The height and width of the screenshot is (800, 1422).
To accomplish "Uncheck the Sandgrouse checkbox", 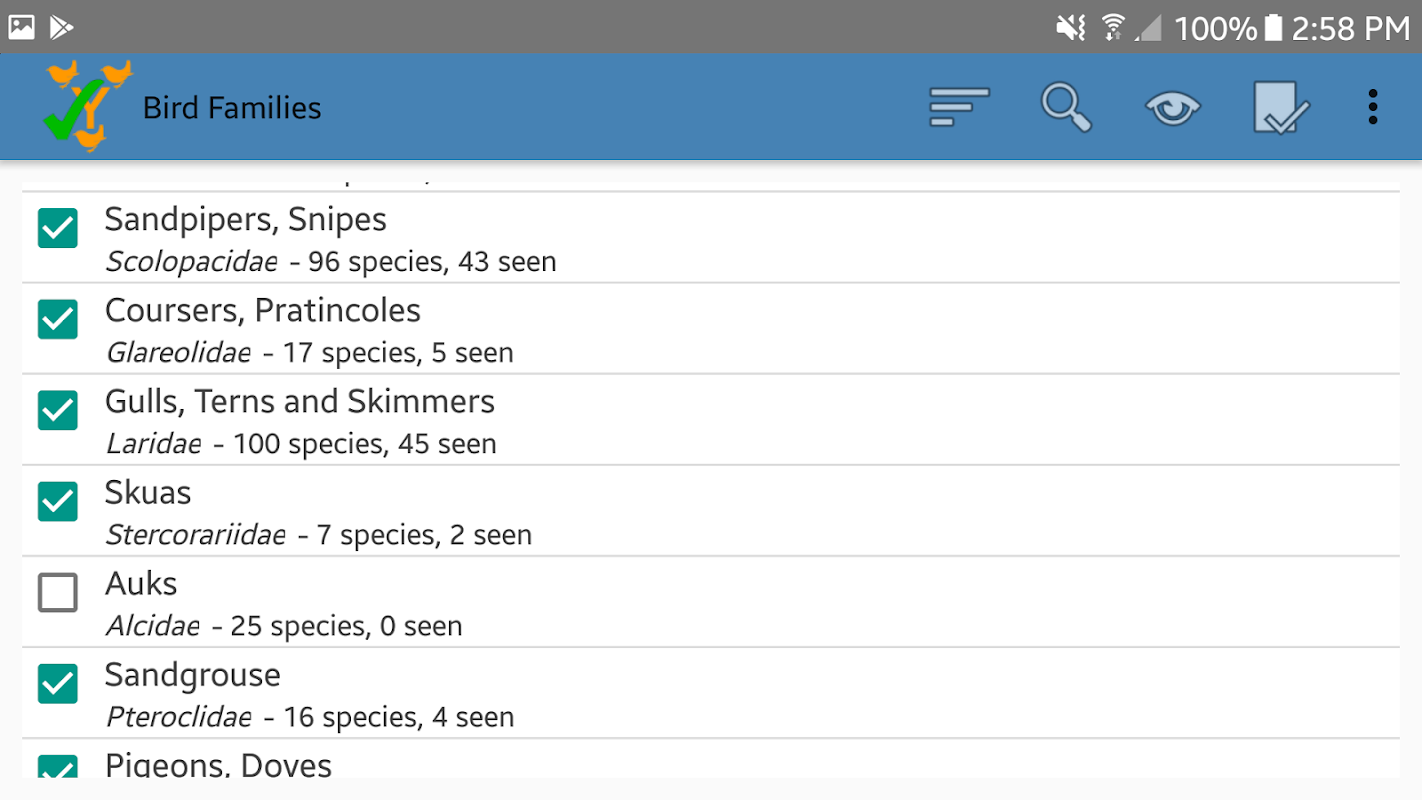I will tap(58, 683).
